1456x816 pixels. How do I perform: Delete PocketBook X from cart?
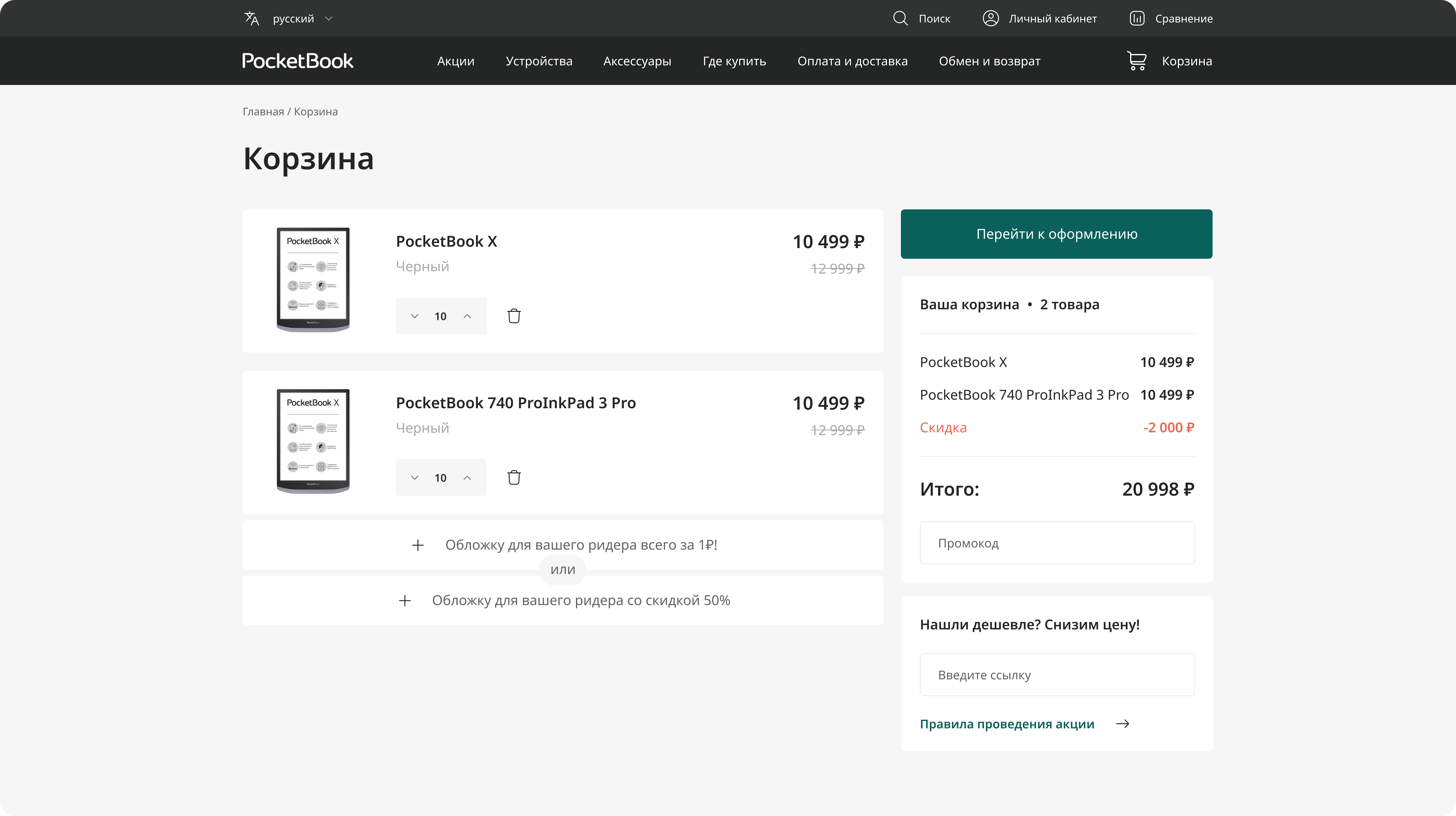514,316
